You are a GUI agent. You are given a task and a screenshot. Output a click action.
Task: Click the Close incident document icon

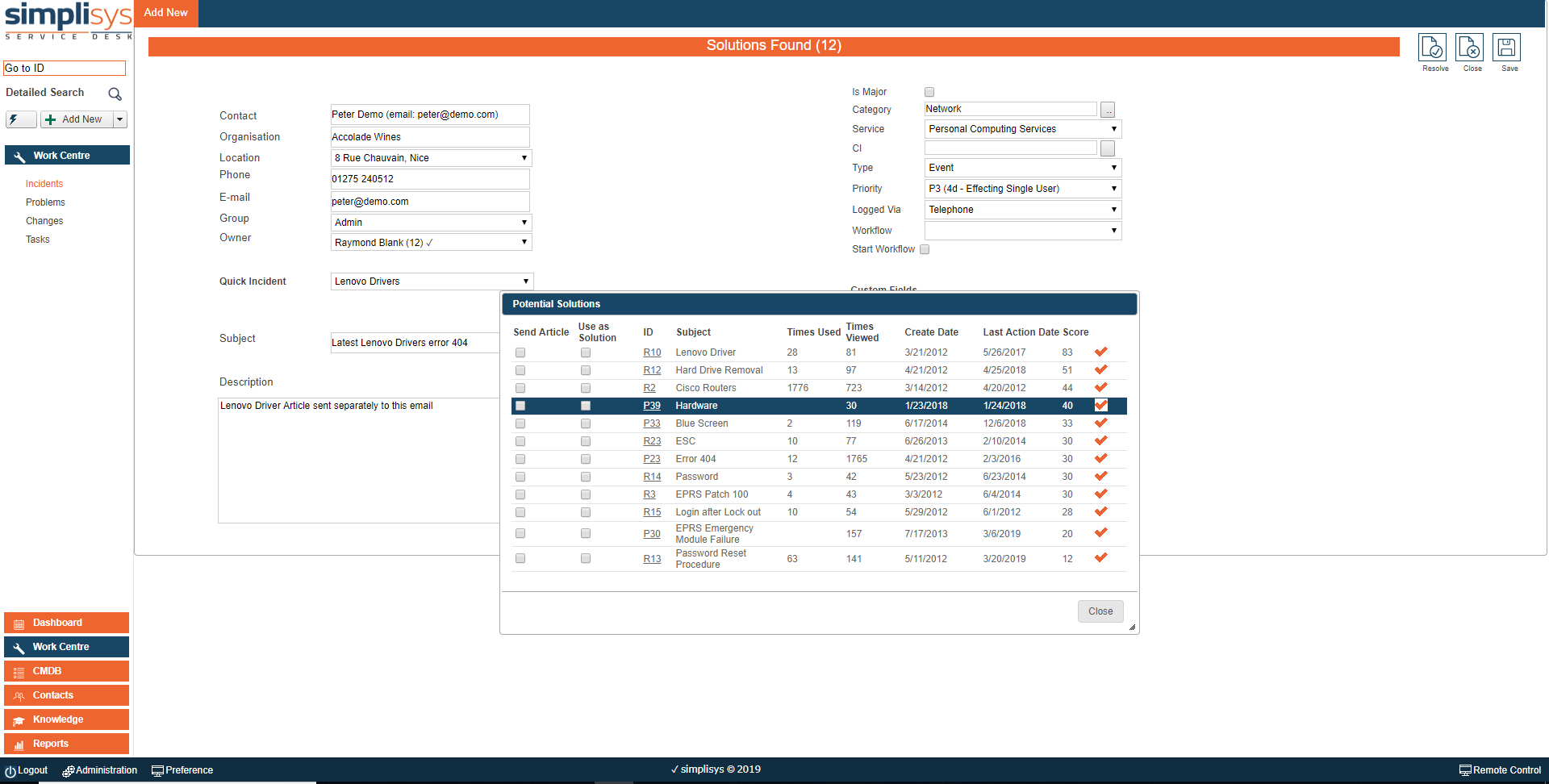coord(1469,48)
